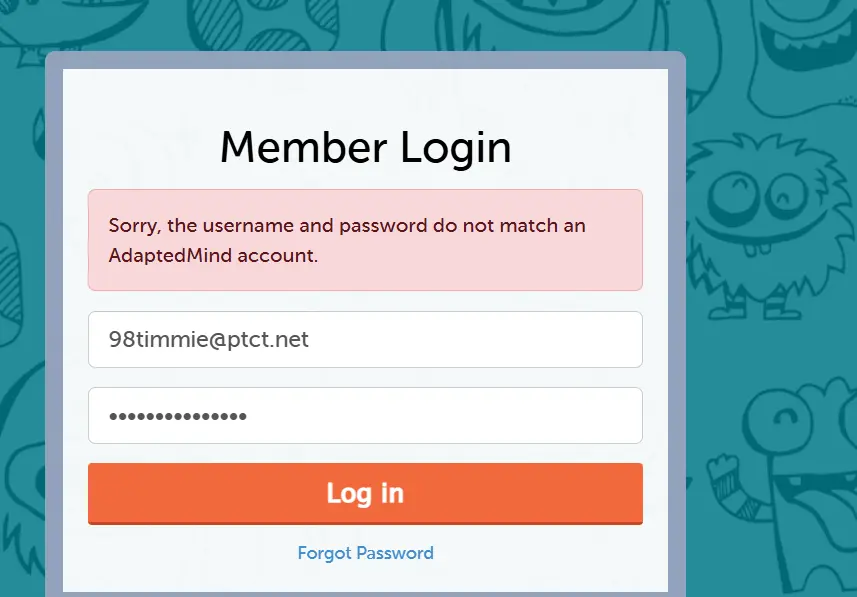Click the email field showing 98timmie@ptct.net
857x597 pixels.
coord(365,340)
